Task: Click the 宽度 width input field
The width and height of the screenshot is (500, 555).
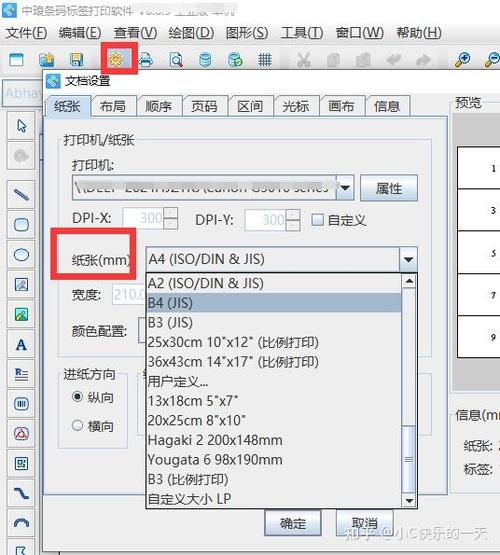Action: [130, 294]
